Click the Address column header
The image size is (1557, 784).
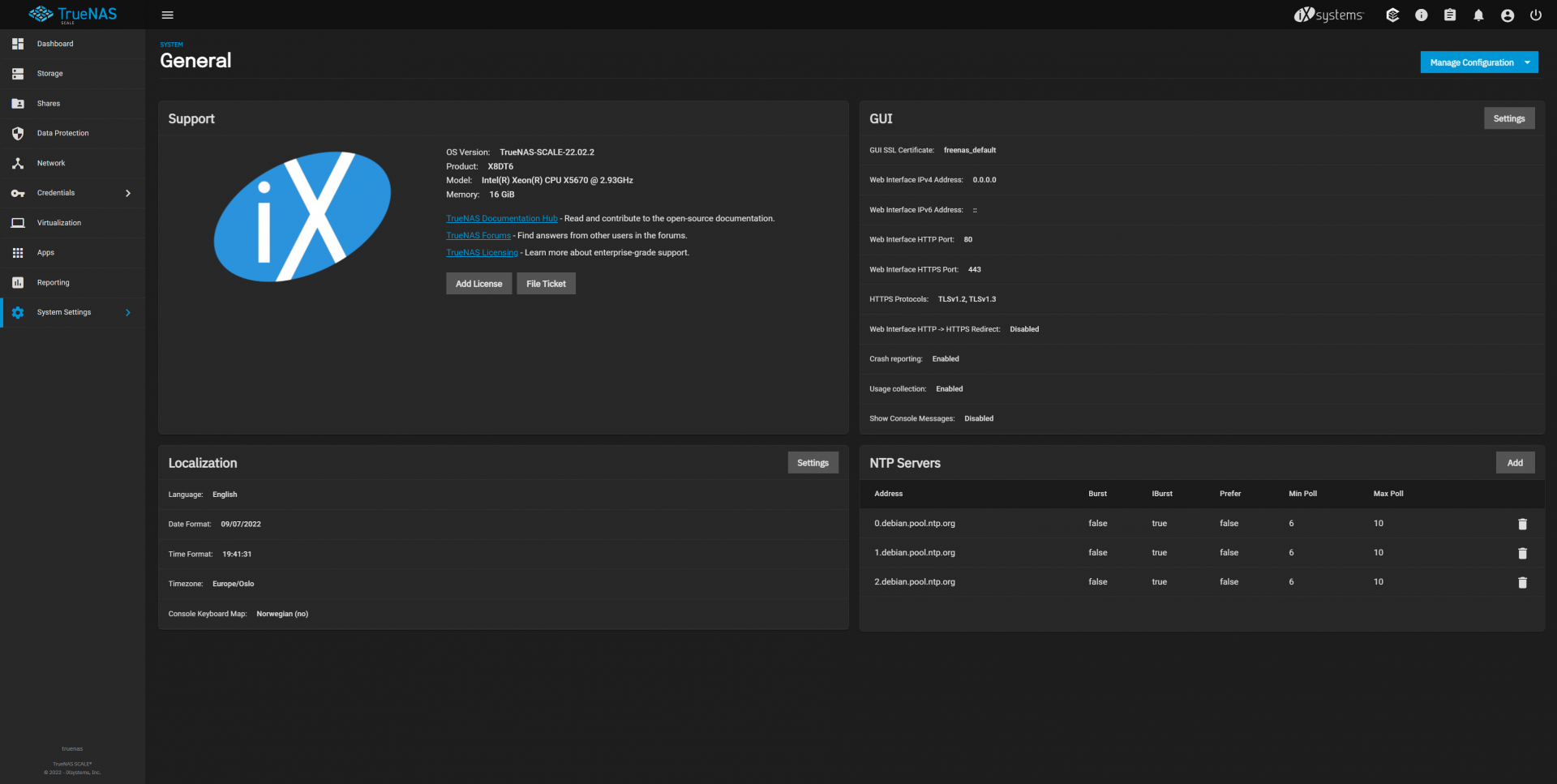tap(889, 494)
